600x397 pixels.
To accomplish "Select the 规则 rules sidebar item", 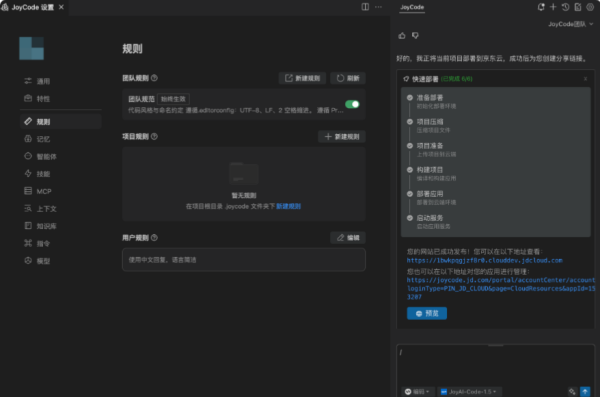I will (x=60, y=122).
